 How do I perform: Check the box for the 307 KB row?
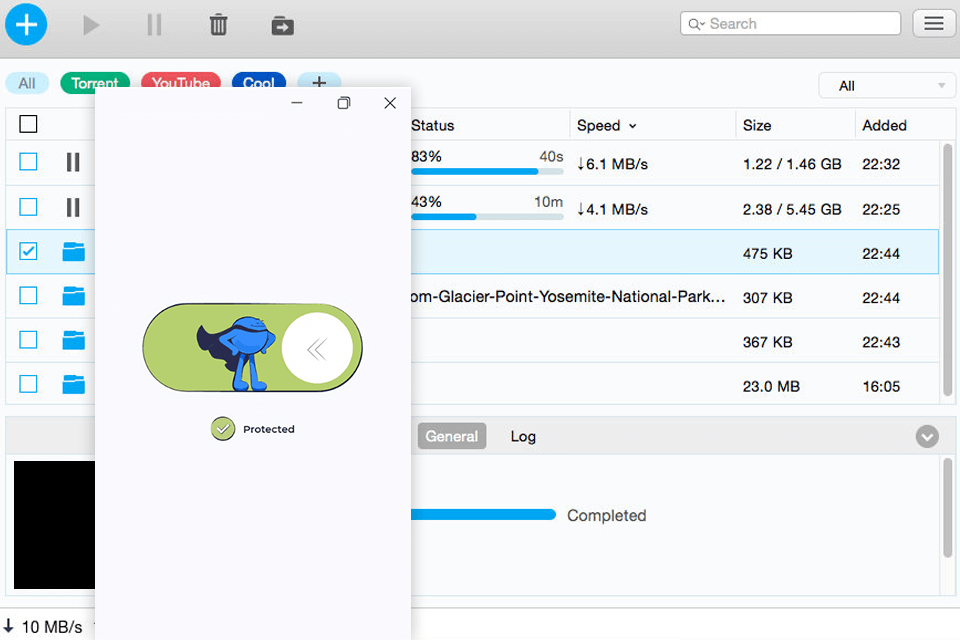point(28,295)
